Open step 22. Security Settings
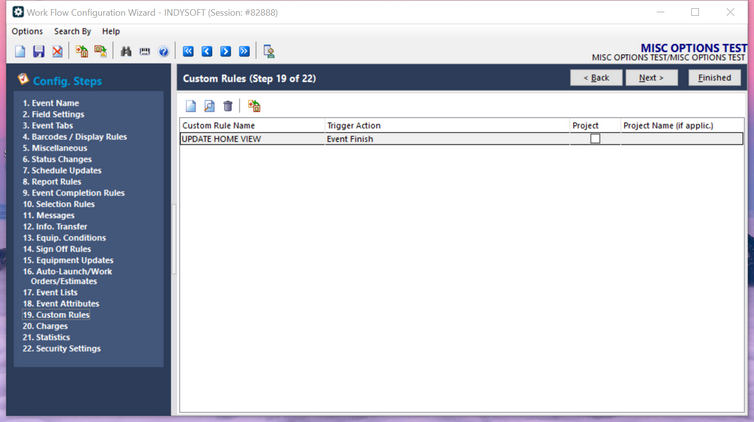This screenshot has height=422, width=754. click(x=62, y=349)
